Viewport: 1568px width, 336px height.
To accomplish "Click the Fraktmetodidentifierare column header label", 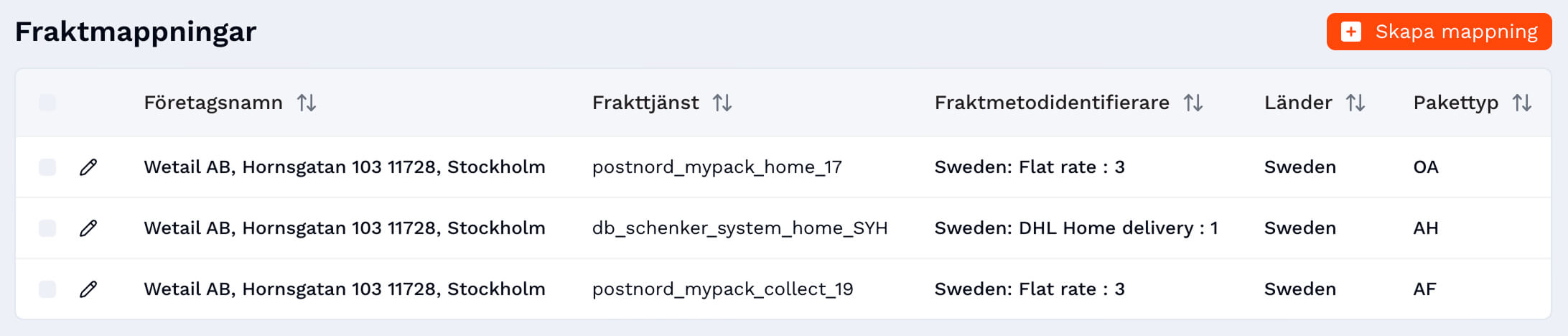I will 1052,103.
